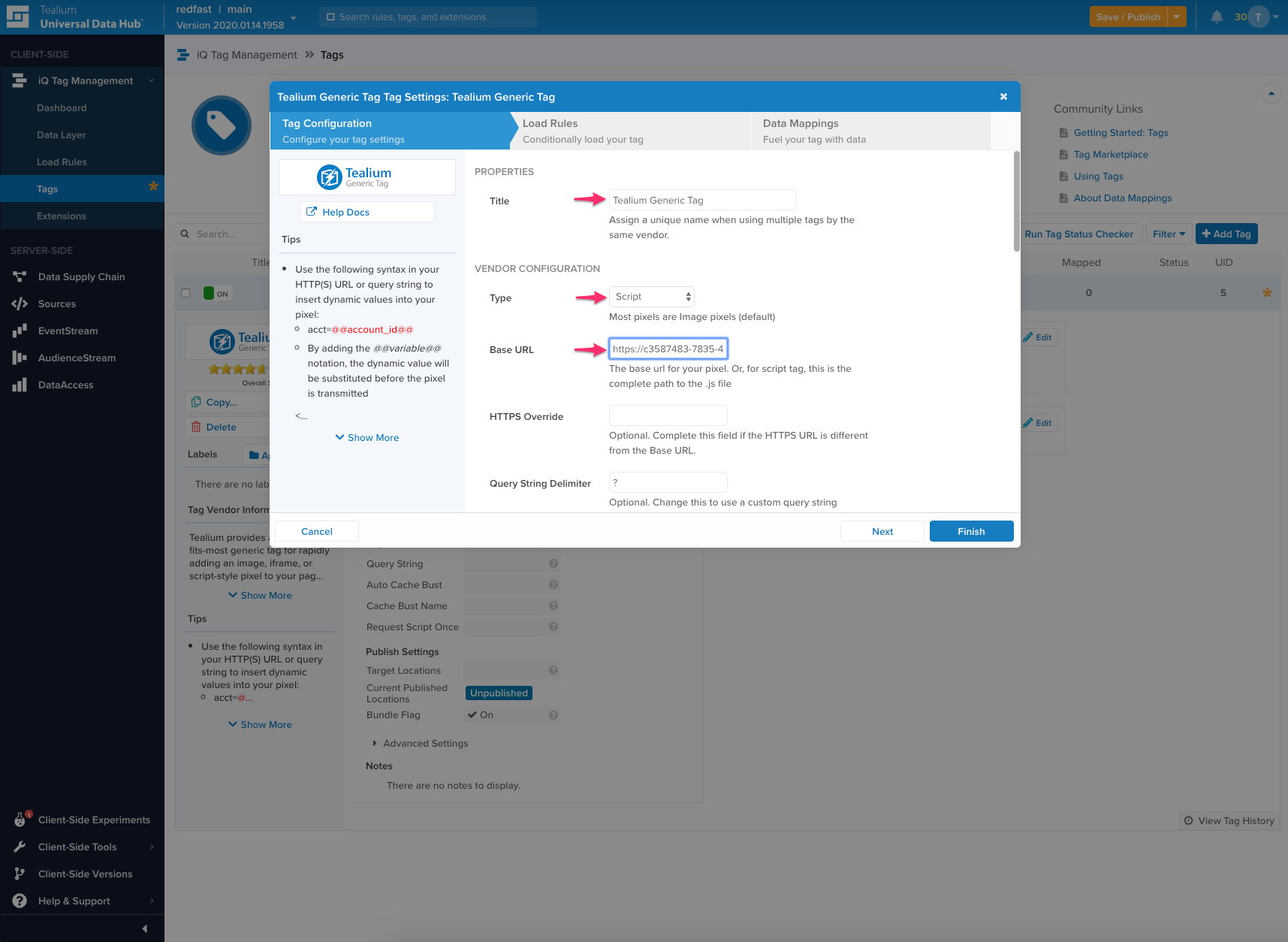Click the orange star on tag row
Image resolution: width=1288 pixels, height=942 pixels.
[x=1267, y=293]
